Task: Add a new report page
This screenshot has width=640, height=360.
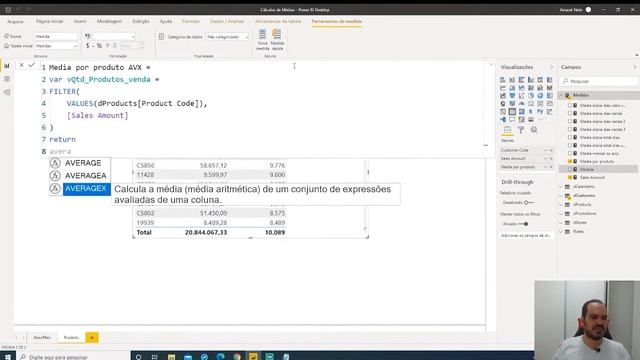Action: coord(92,338)
